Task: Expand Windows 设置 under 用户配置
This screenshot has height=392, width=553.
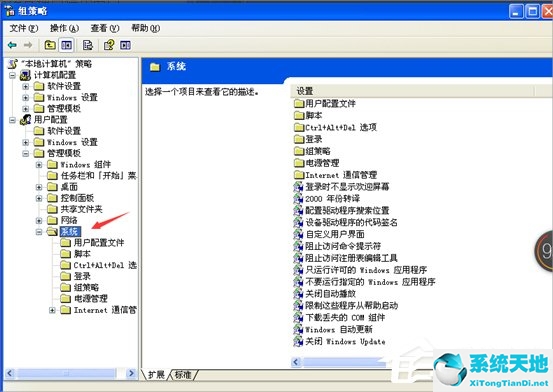Action: click(25, 143)
